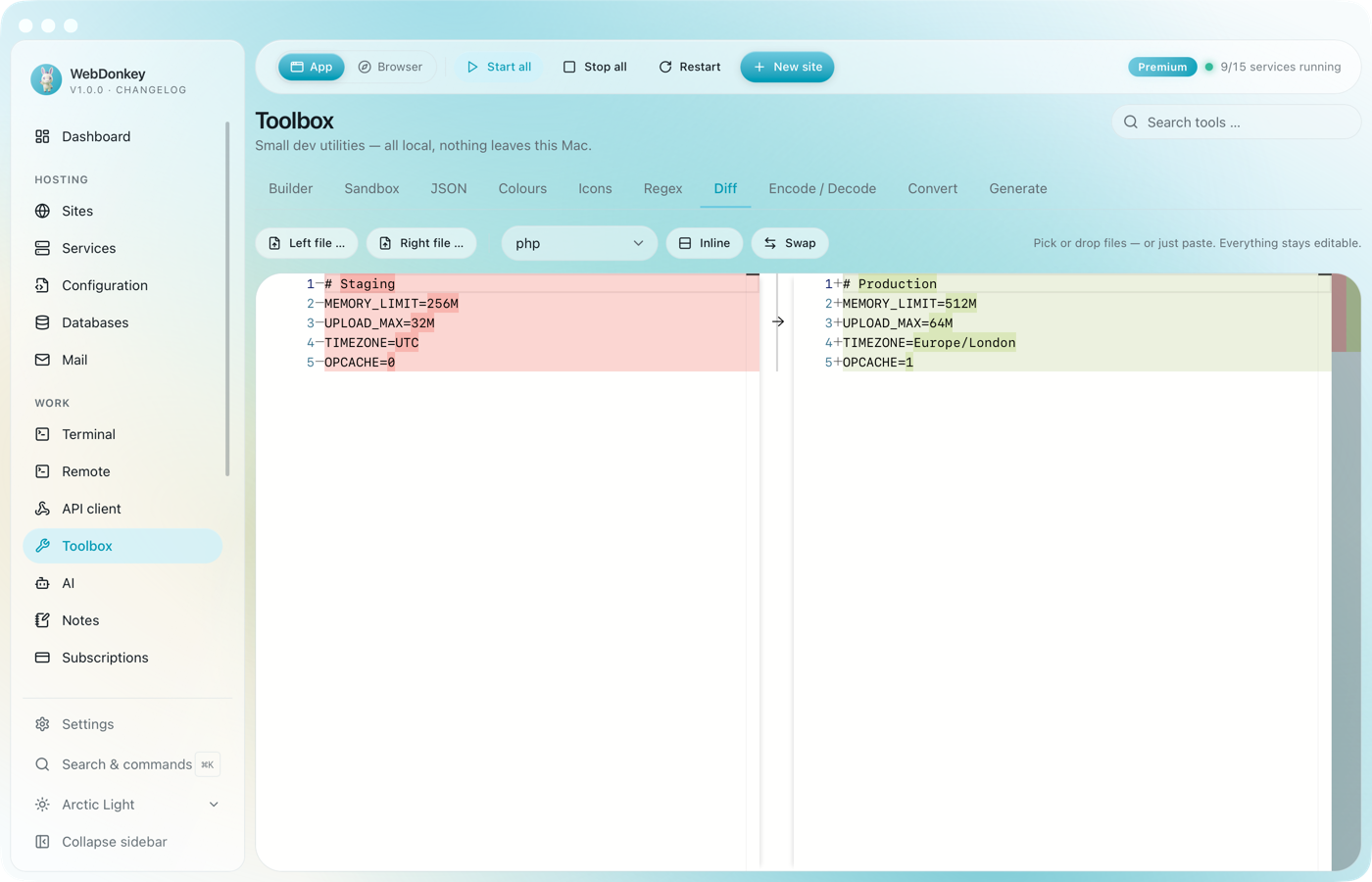Create a New site

[x=788, y=67]
